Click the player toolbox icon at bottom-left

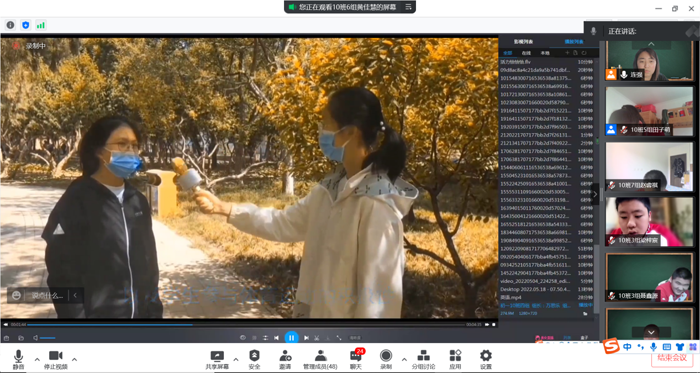(x=6, y=338)
